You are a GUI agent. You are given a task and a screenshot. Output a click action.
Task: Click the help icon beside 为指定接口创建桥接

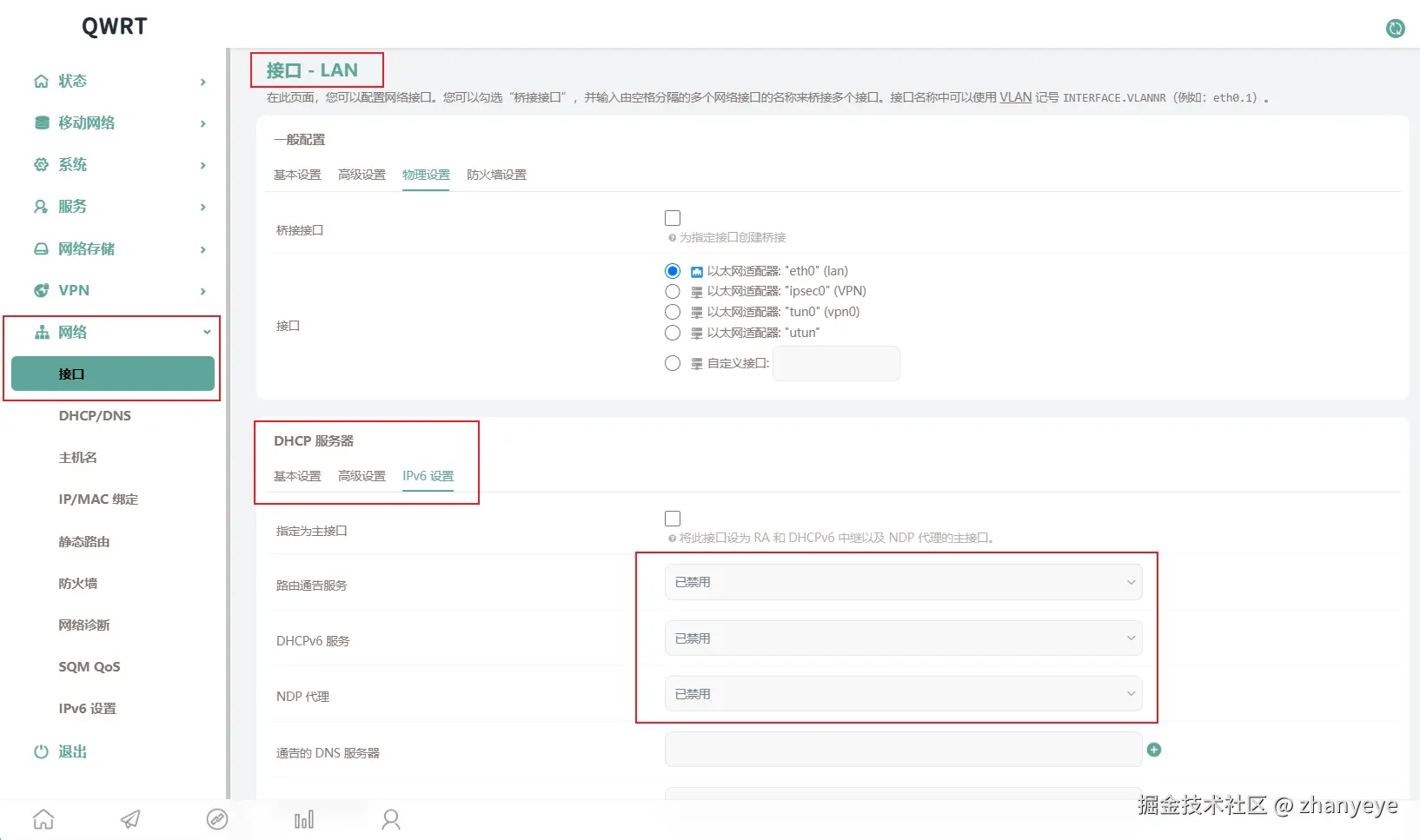672,238
